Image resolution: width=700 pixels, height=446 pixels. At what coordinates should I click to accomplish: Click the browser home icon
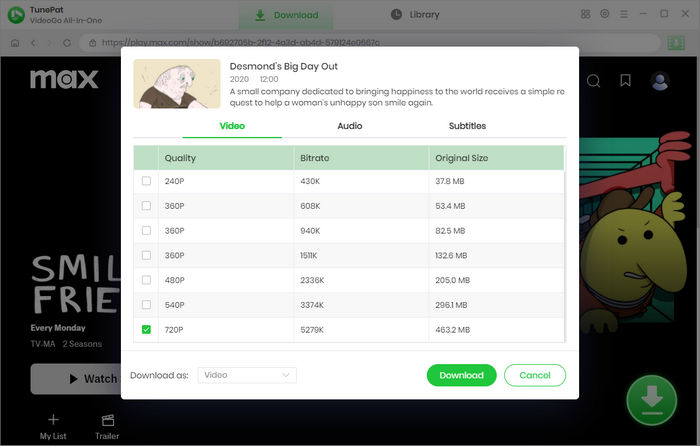tap(16, 44)
